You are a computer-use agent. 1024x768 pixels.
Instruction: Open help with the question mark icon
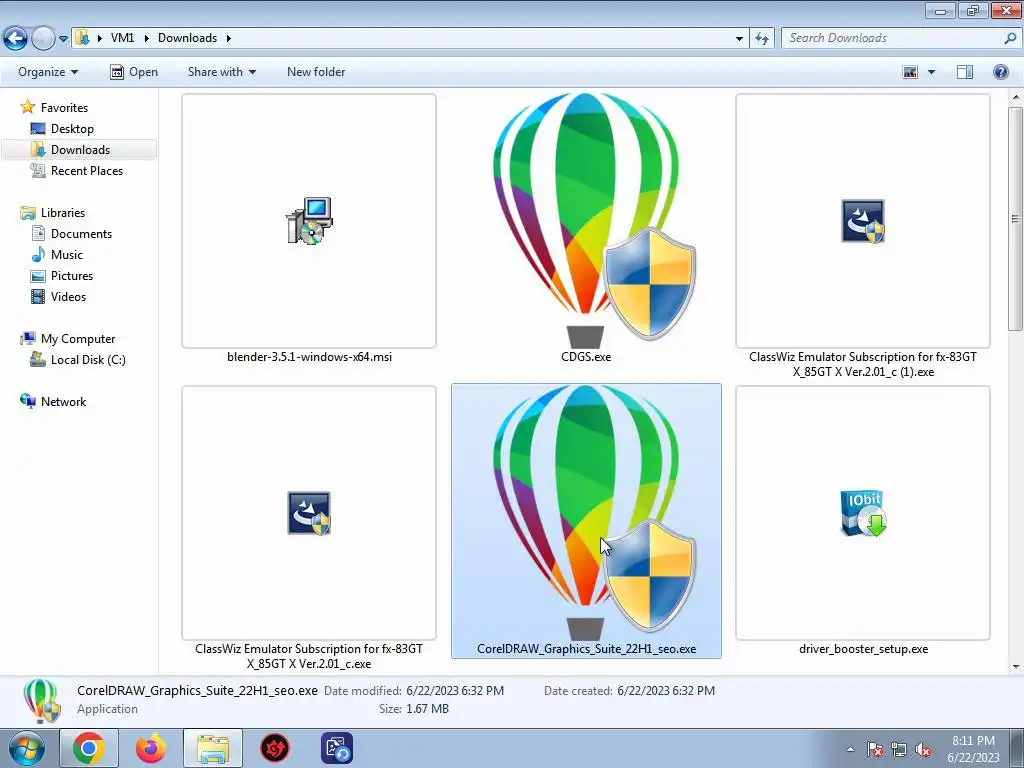click(1000, 72)
